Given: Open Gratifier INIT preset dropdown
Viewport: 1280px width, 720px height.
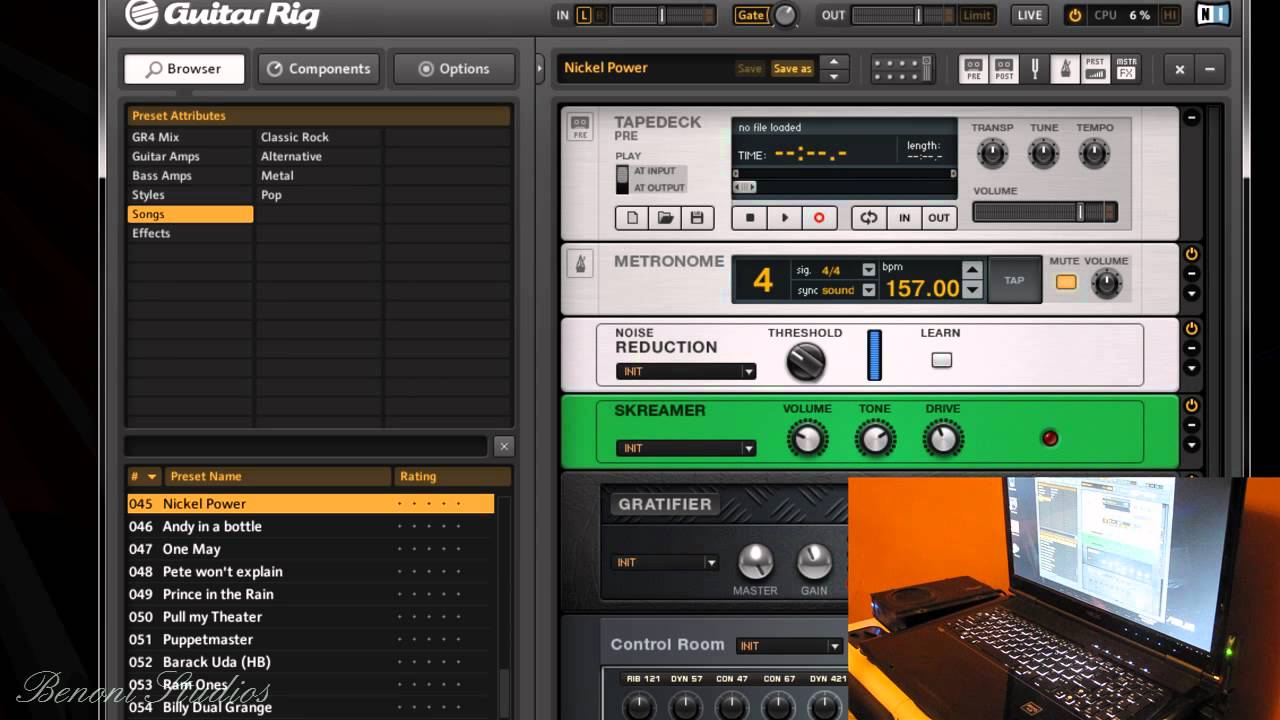Looking at the screenshot, I should point(665,562).
